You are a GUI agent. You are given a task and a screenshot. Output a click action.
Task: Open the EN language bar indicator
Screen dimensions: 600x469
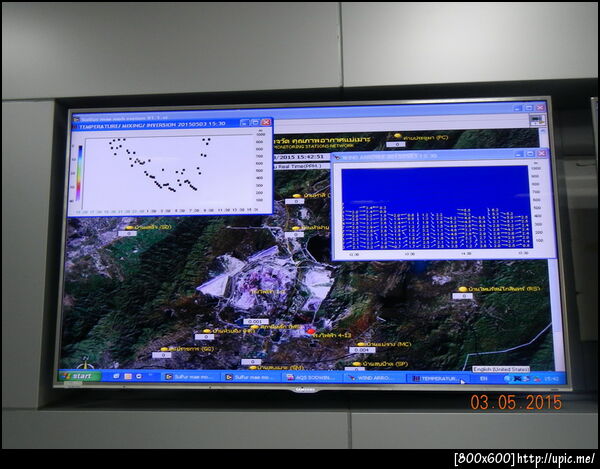tap(484, 378)
